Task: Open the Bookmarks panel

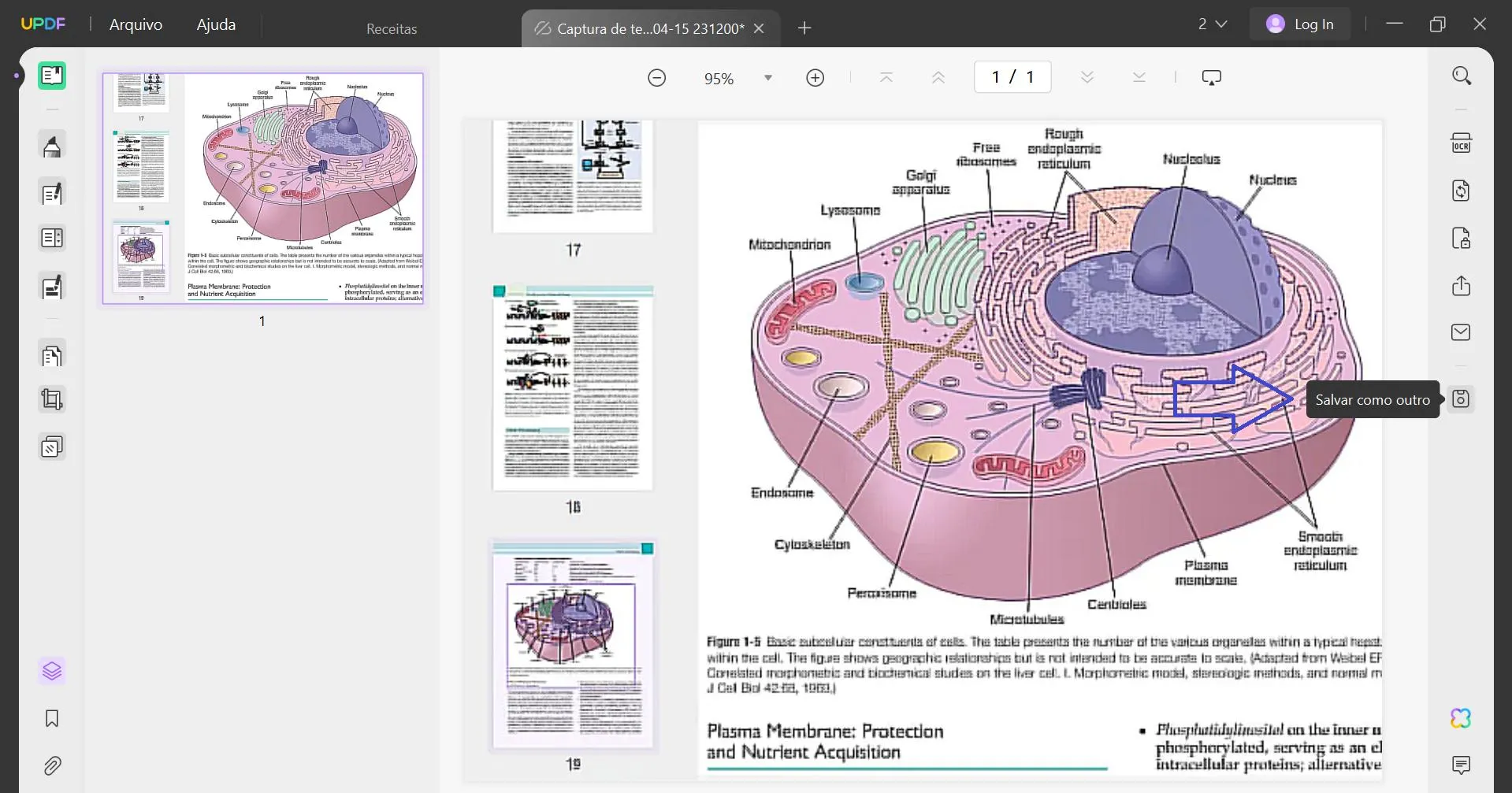Action: (x=52, y=718)
